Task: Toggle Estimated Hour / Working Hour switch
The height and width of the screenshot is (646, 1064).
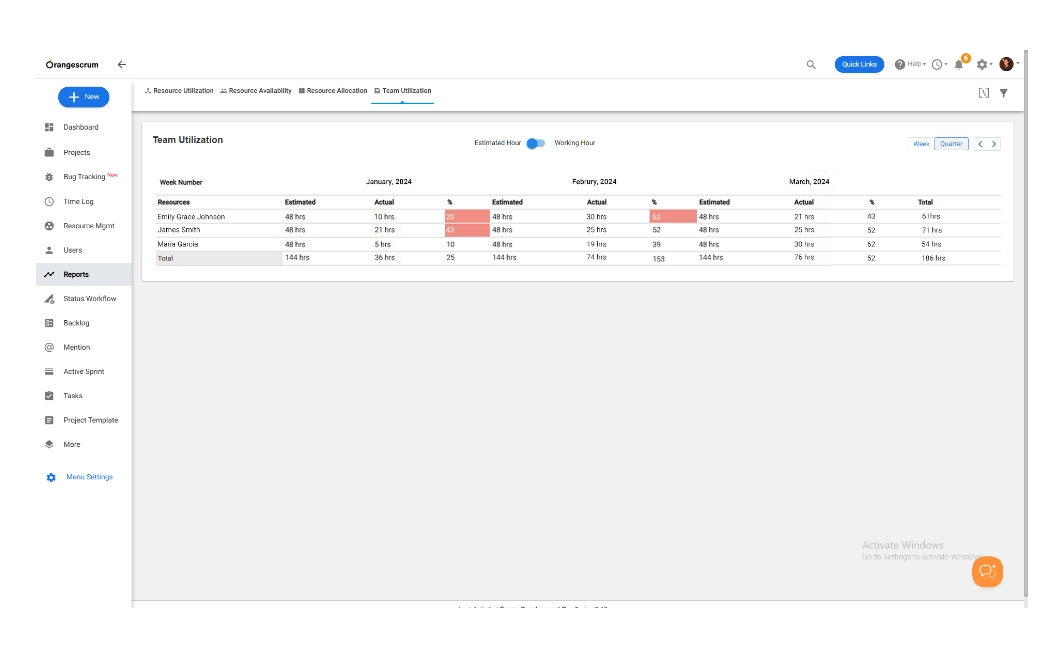Action: coord(537,143)
